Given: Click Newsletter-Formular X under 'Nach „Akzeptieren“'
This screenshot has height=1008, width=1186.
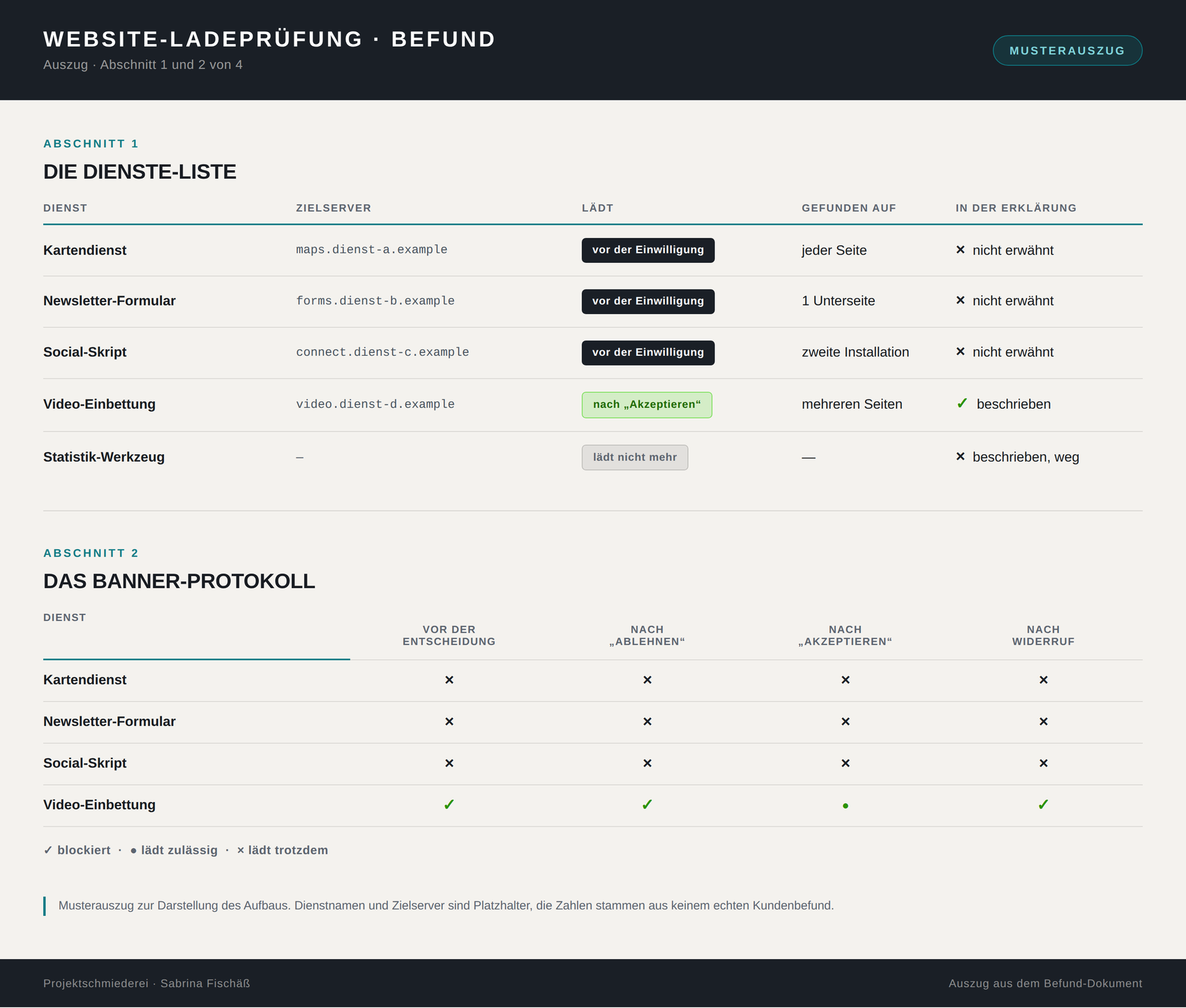Looking at the screenshot, I should point(846,722).
